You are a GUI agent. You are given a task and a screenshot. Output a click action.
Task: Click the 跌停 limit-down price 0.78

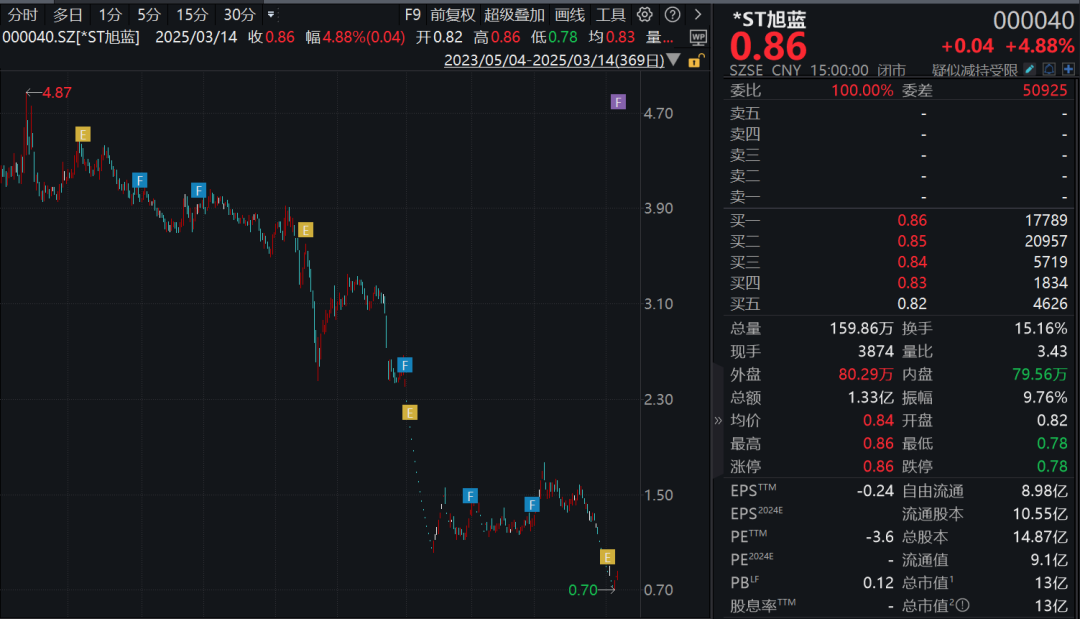point(1052,466)
